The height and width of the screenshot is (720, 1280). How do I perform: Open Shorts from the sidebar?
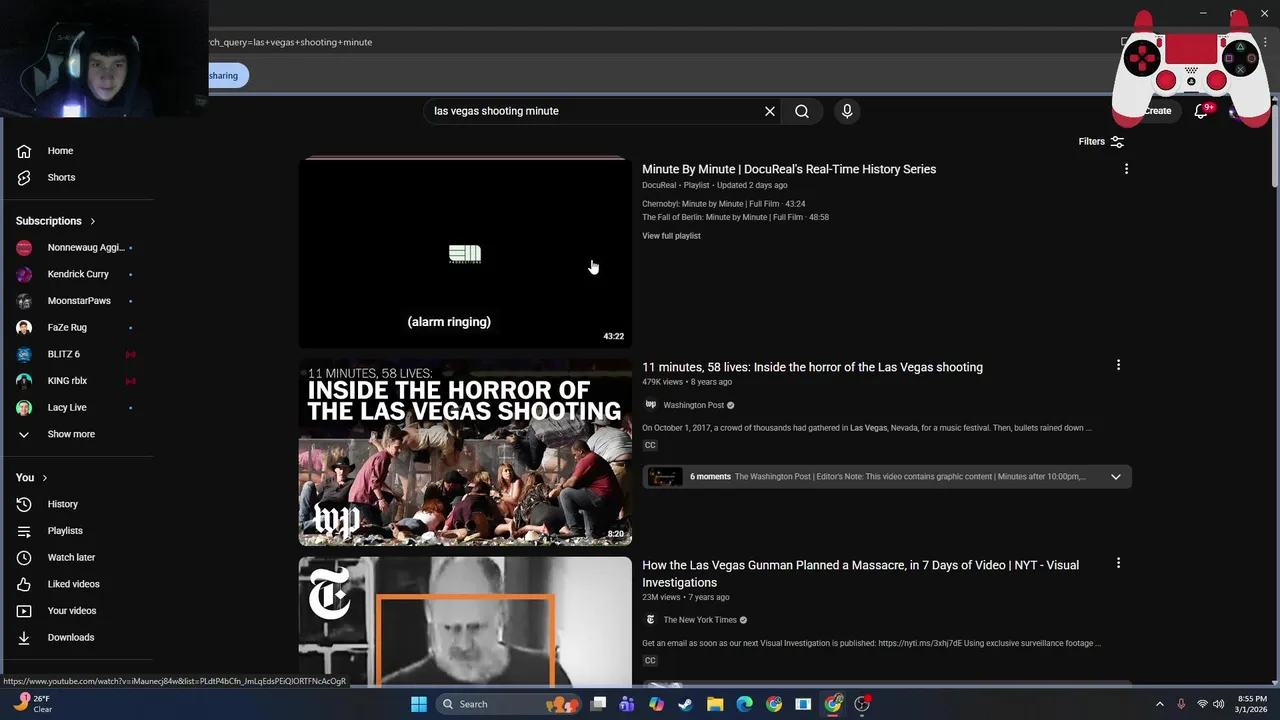(61, 177)
